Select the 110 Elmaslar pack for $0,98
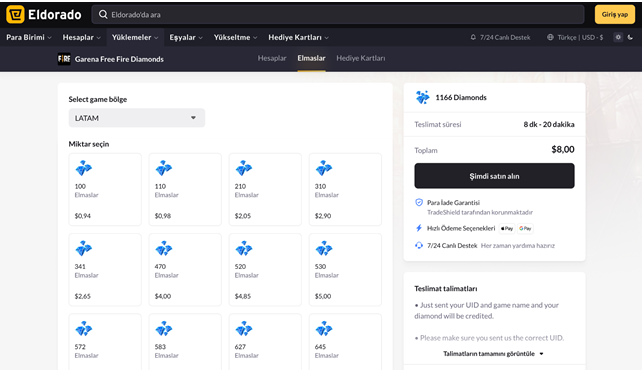The width and height of the screenshot is (643, 372). point(185,189)
